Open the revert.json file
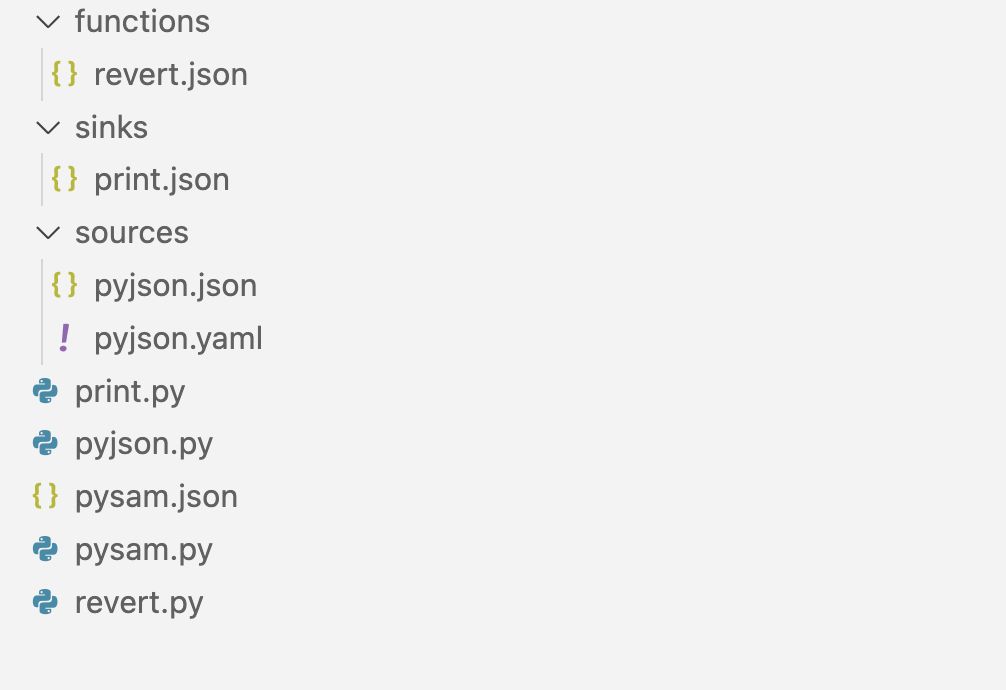The image size is (1006, 690). pyautogui.click(x=170, y=74)
